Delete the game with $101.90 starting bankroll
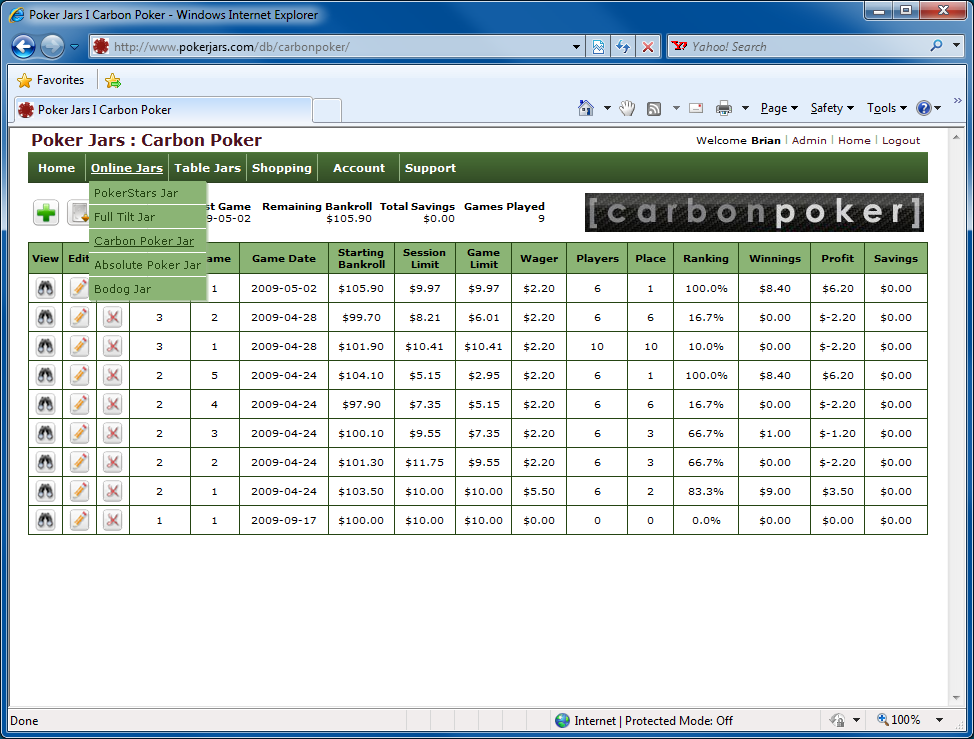The width and height of the screenshot is (974, 739). pyautogui.click(x=112, y=346)
